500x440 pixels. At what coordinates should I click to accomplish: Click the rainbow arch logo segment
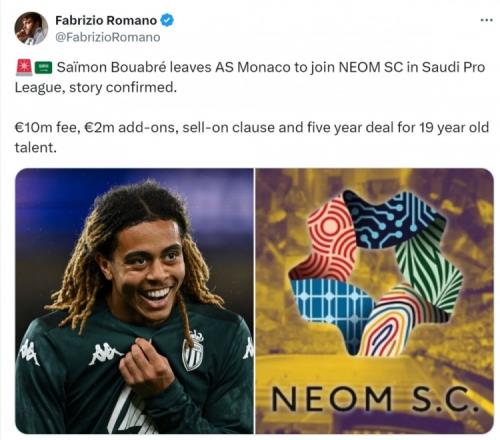tap(395, 320)
